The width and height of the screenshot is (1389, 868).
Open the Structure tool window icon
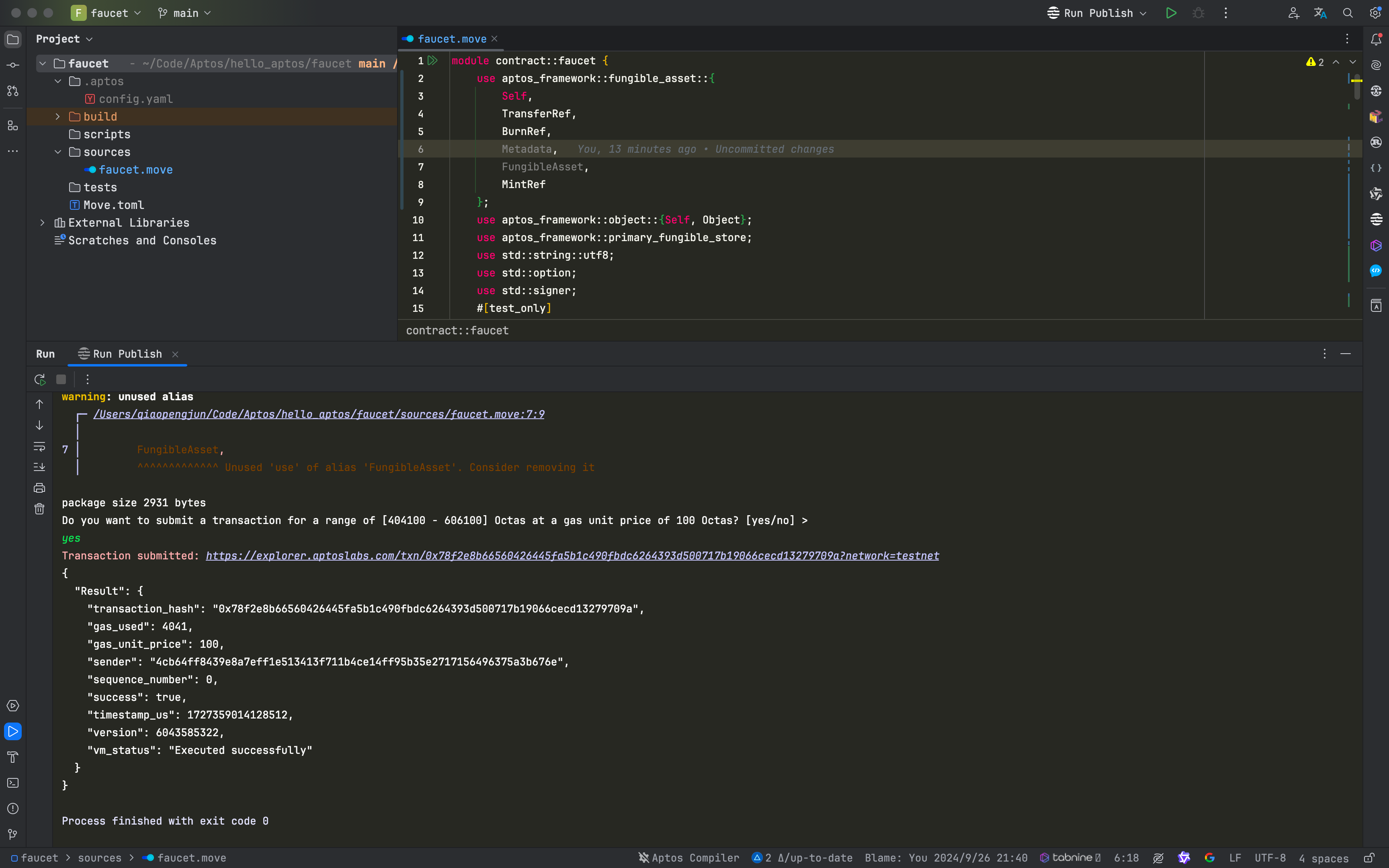click(12, 126)
